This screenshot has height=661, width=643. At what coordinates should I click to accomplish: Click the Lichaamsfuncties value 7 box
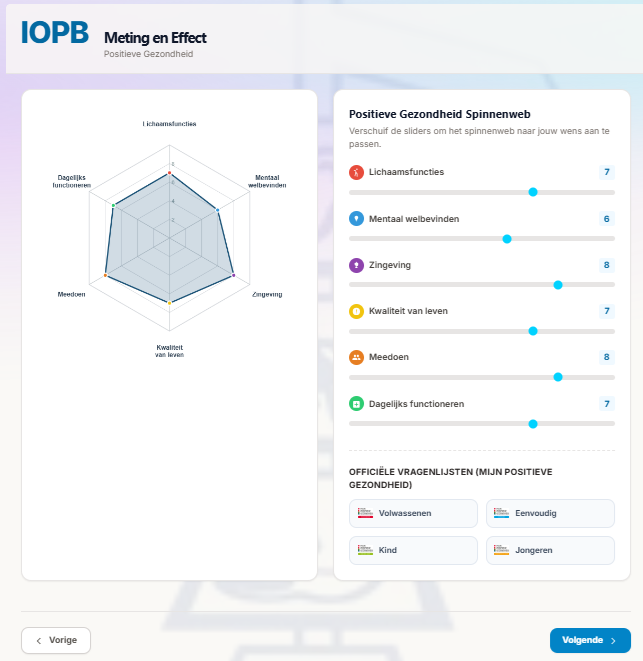click(607, 172)
